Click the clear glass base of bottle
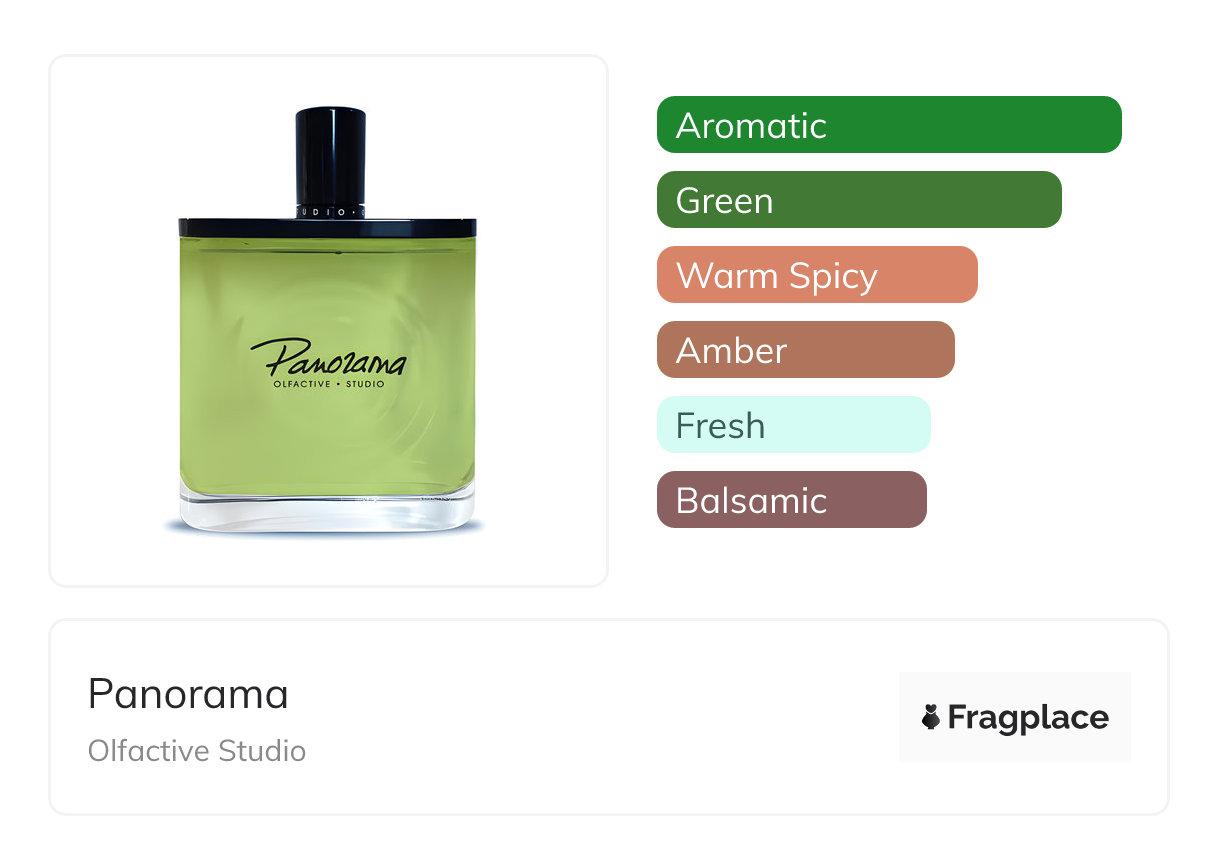 (327, 510)
